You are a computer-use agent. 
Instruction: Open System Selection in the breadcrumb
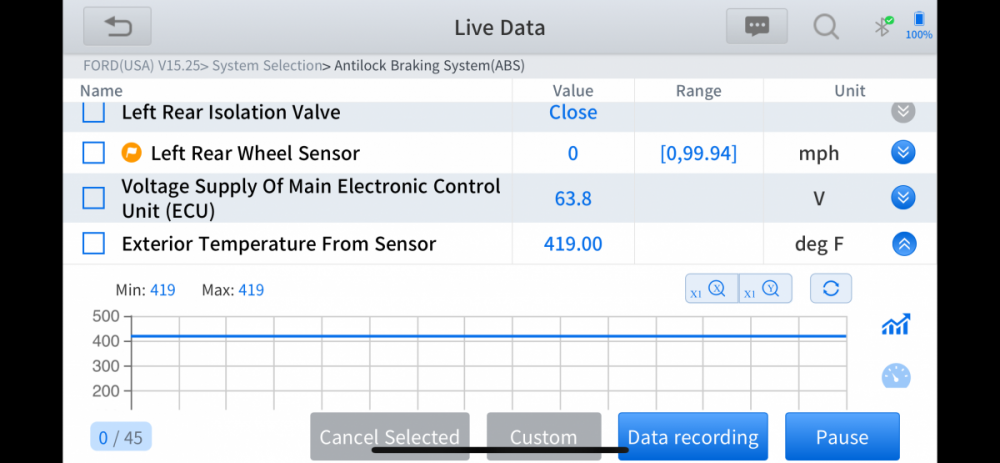[266, 66]
